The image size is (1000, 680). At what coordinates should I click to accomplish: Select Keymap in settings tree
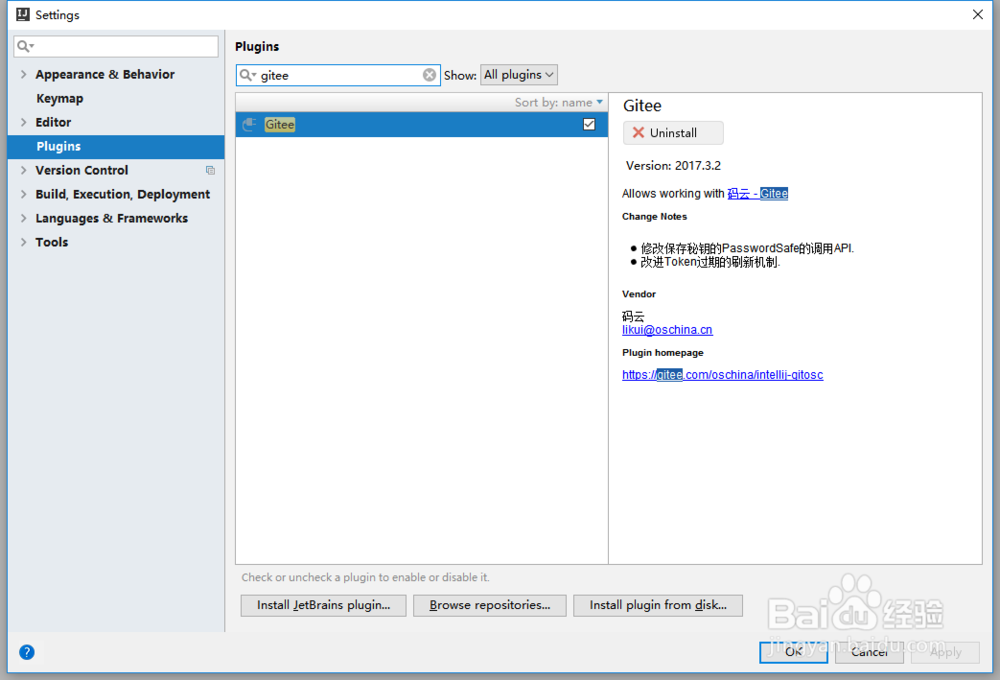59,98
